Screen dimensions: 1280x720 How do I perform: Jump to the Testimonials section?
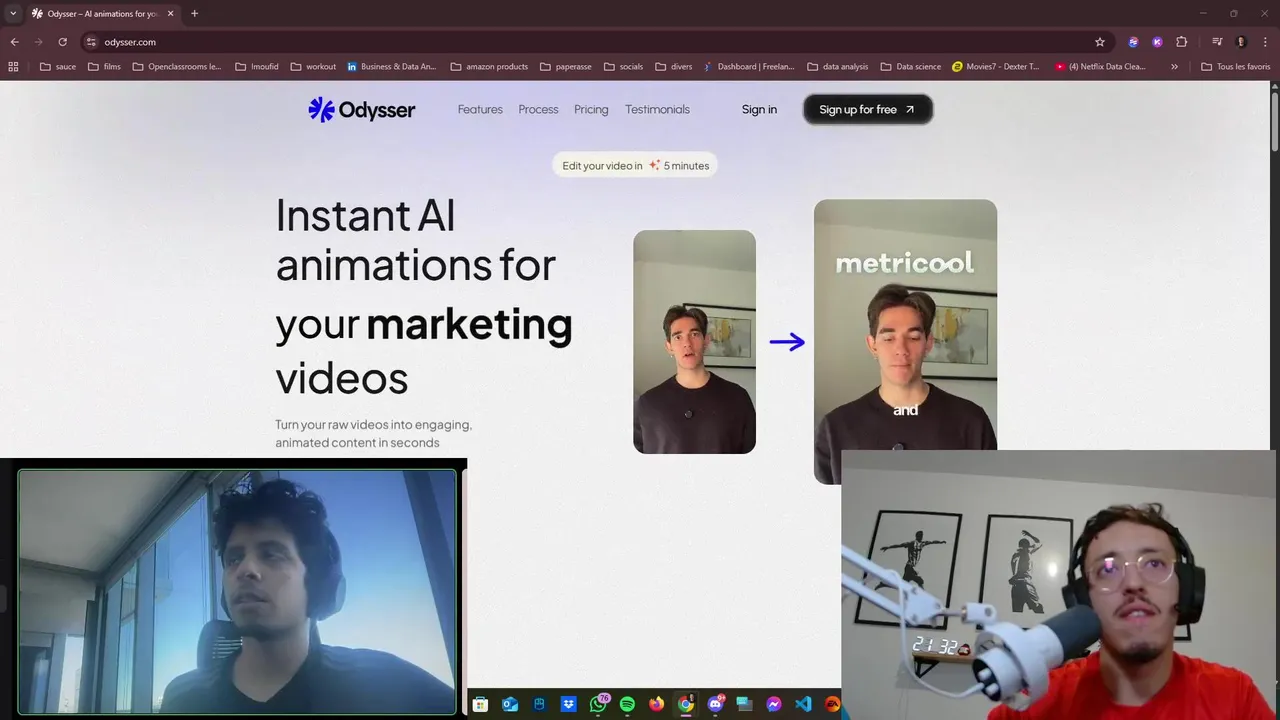pyautogui.click(x=657, y=110)
